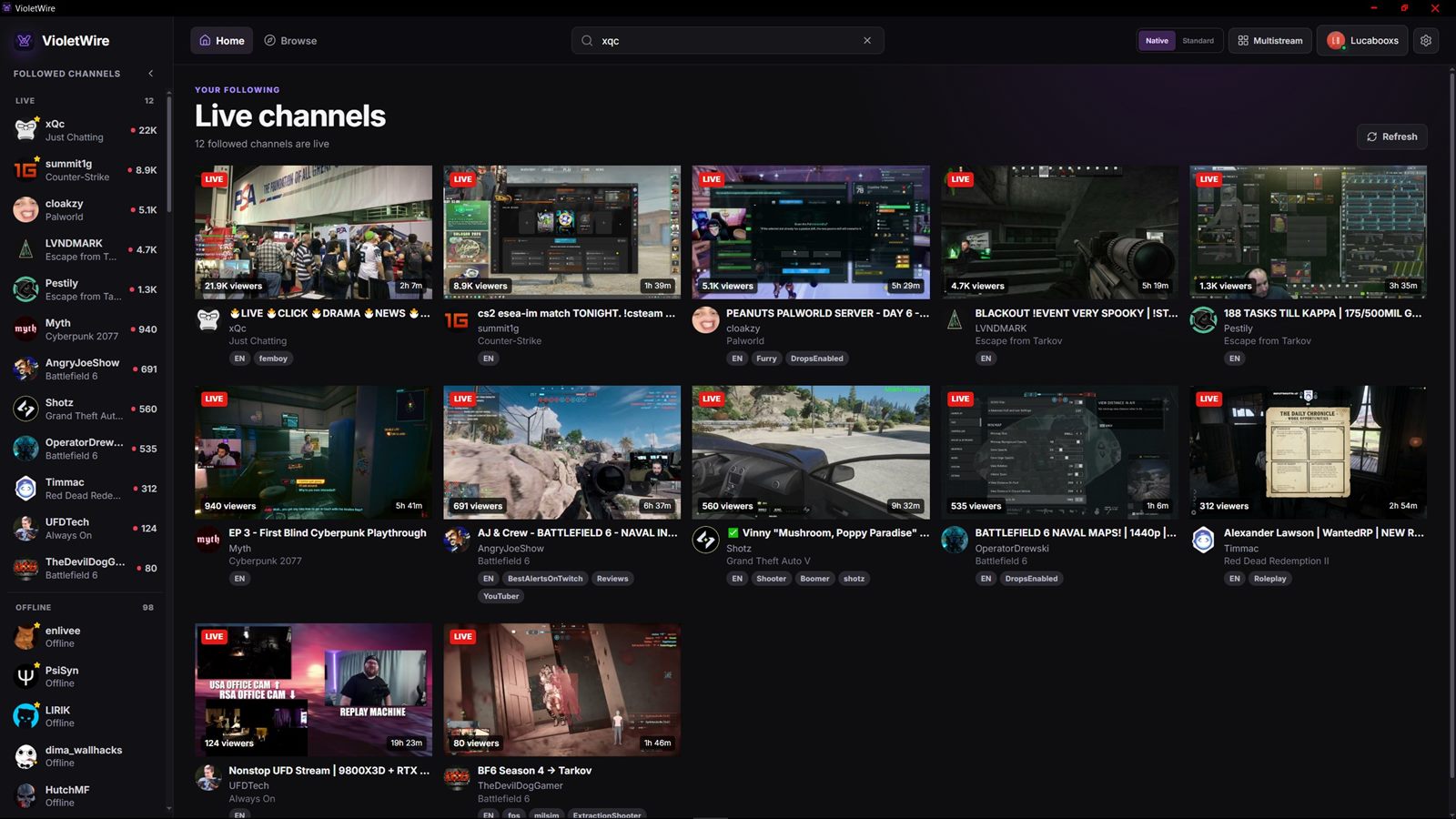This screenshot has height=819, width=1456.
Task: Open Shotz avatar in sidebar
Action: tap(25, 409)
